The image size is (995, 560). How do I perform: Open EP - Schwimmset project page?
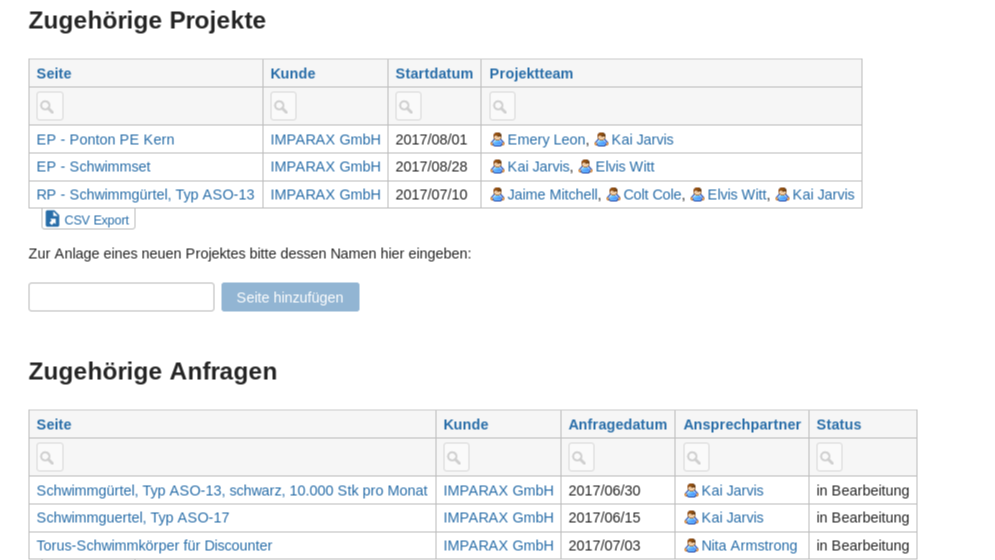coord(93,167)
